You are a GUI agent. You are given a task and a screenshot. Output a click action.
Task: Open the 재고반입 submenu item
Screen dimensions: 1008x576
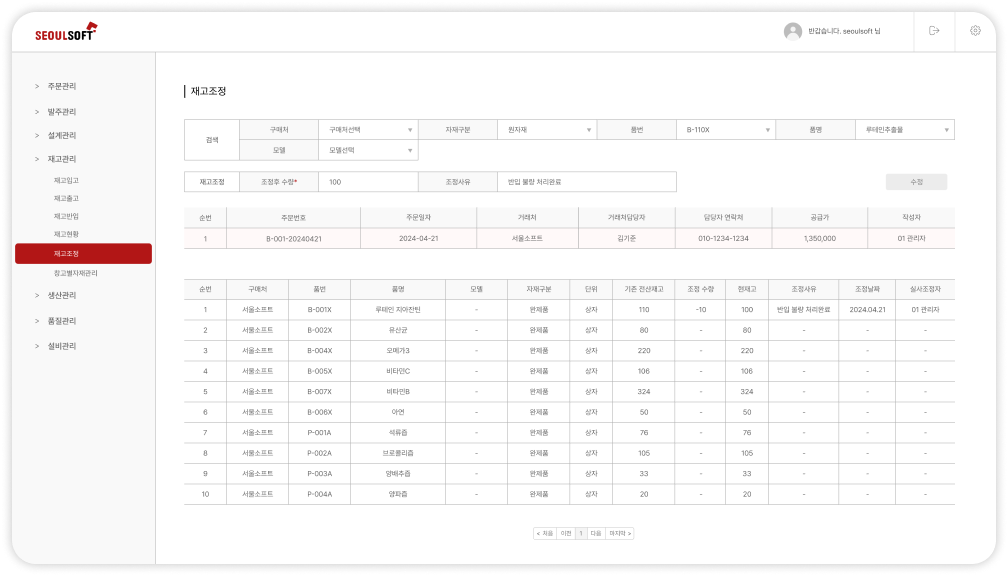coord(66,217)
